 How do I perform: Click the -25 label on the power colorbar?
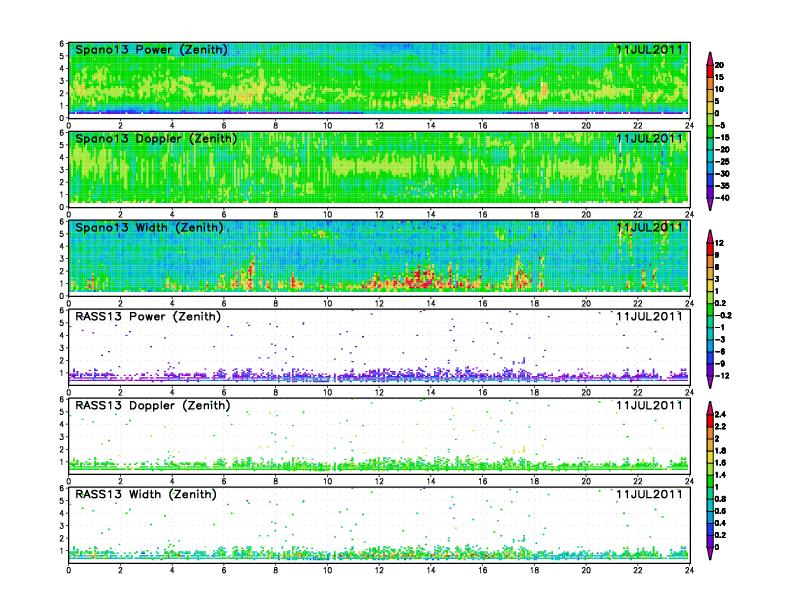(722, 162)
